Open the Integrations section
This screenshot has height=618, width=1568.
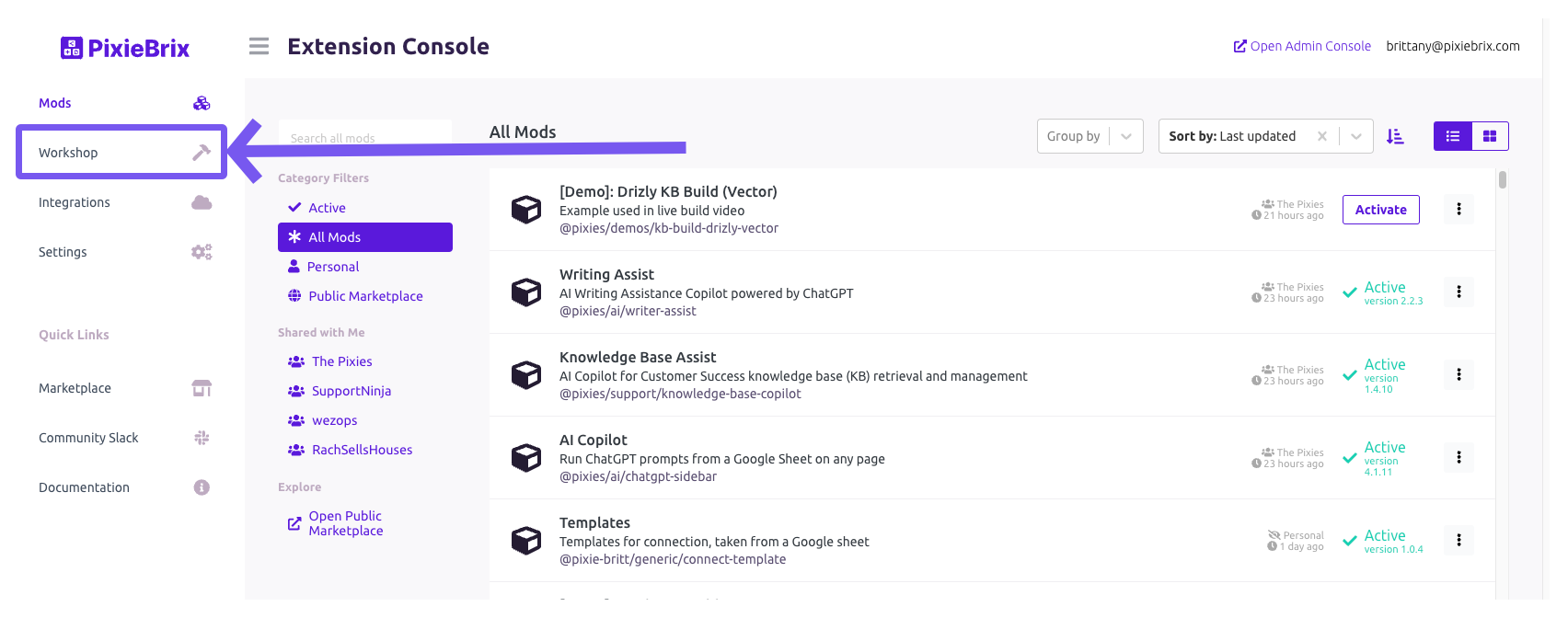(x=124, y=202)
